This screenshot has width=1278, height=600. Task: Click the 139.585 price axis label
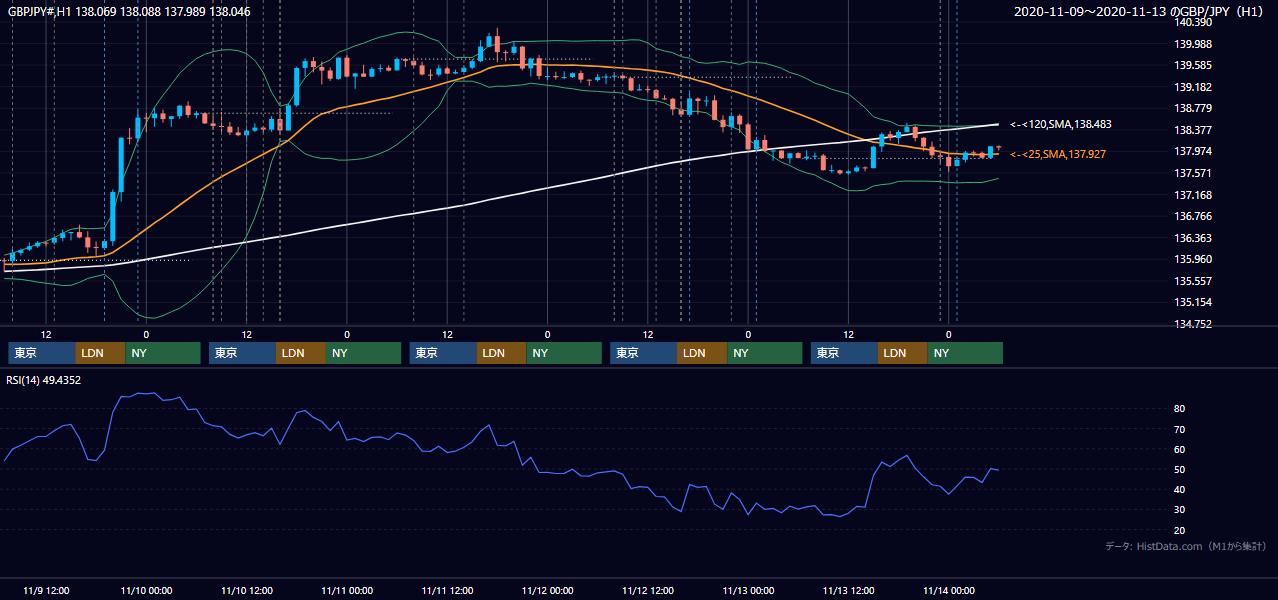(1193, 66)
